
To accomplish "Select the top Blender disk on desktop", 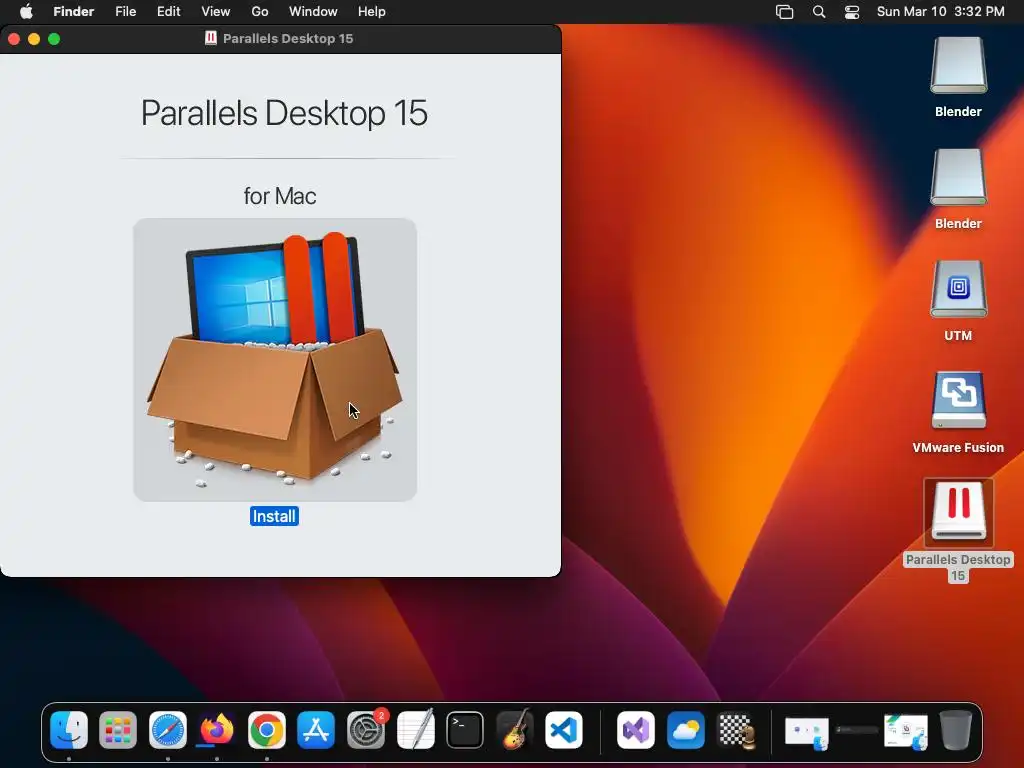I will (958, 65).
